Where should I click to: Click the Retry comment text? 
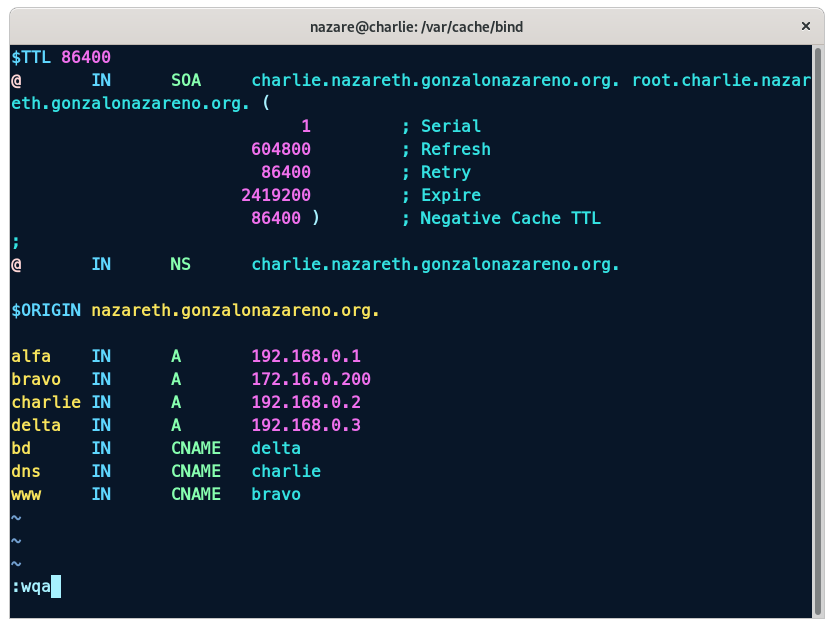pyautogui.click(x=445, y=172)
